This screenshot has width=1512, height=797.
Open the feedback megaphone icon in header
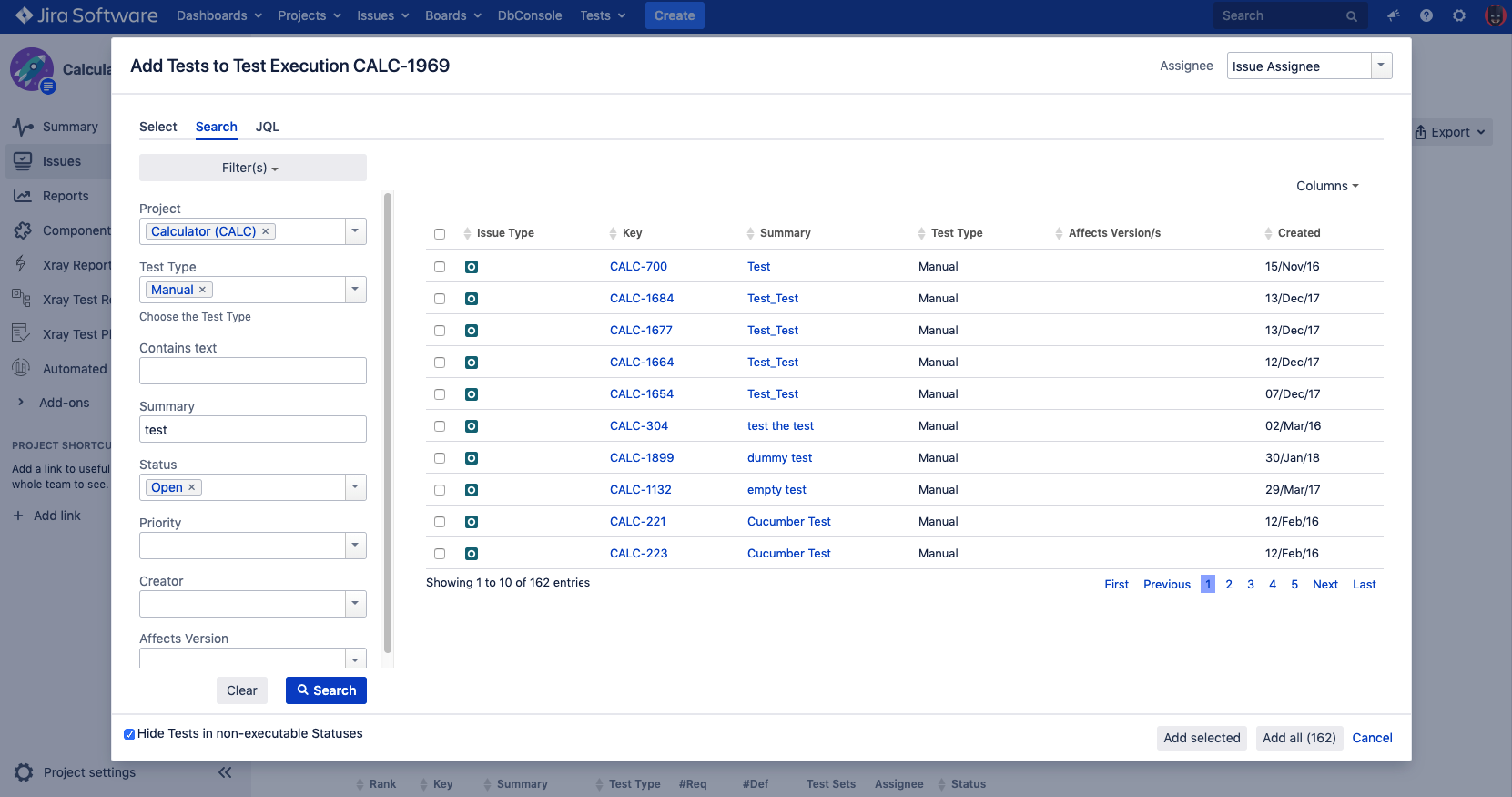coord(1393,15)
